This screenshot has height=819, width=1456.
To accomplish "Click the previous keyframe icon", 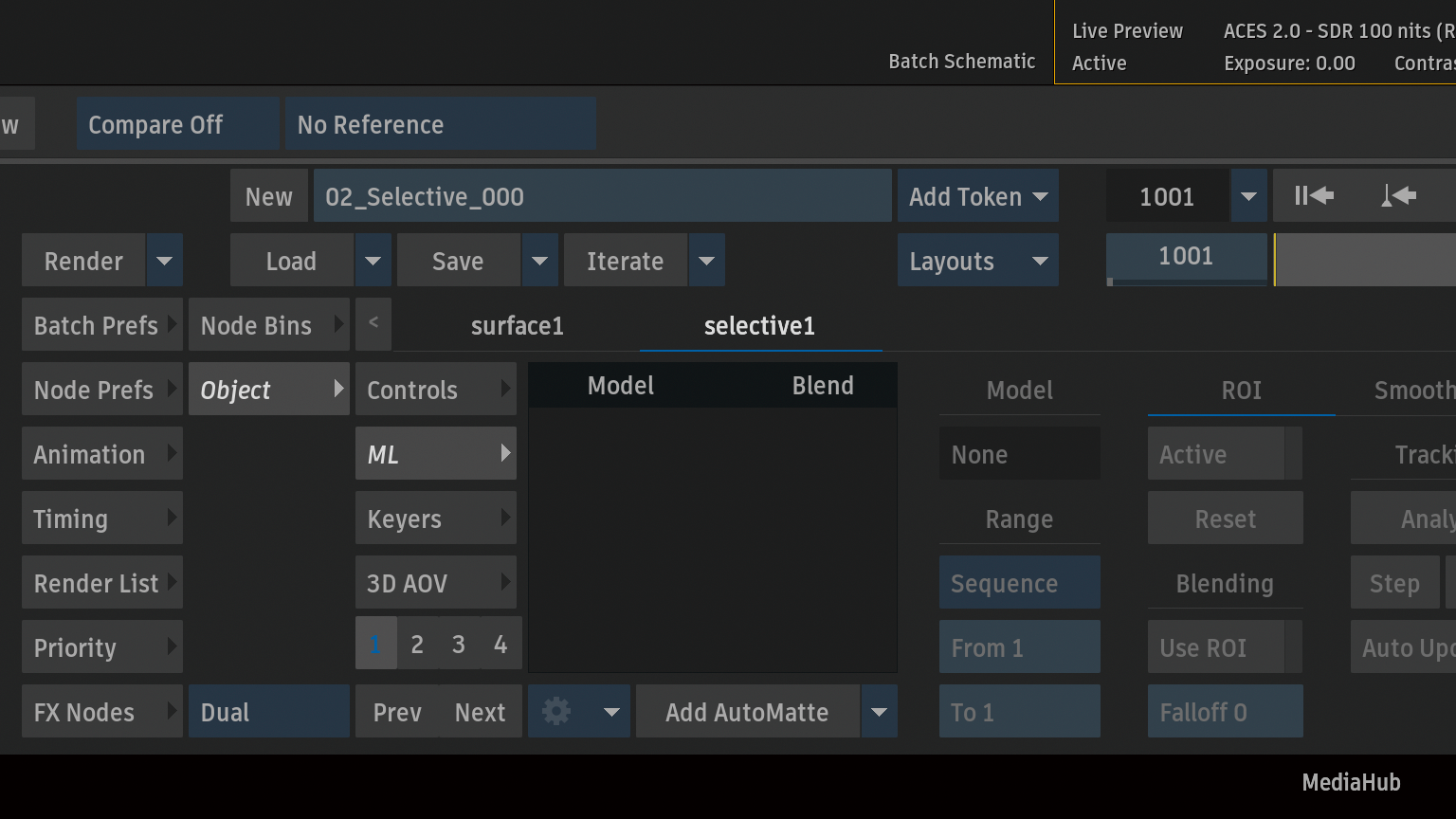I will [x=1398, y=196].
